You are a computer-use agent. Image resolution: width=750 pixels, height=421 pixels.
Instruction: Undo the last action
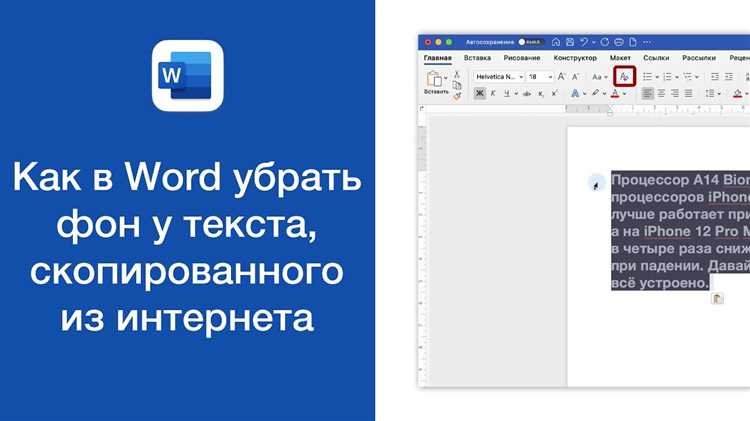pos(584,42)
